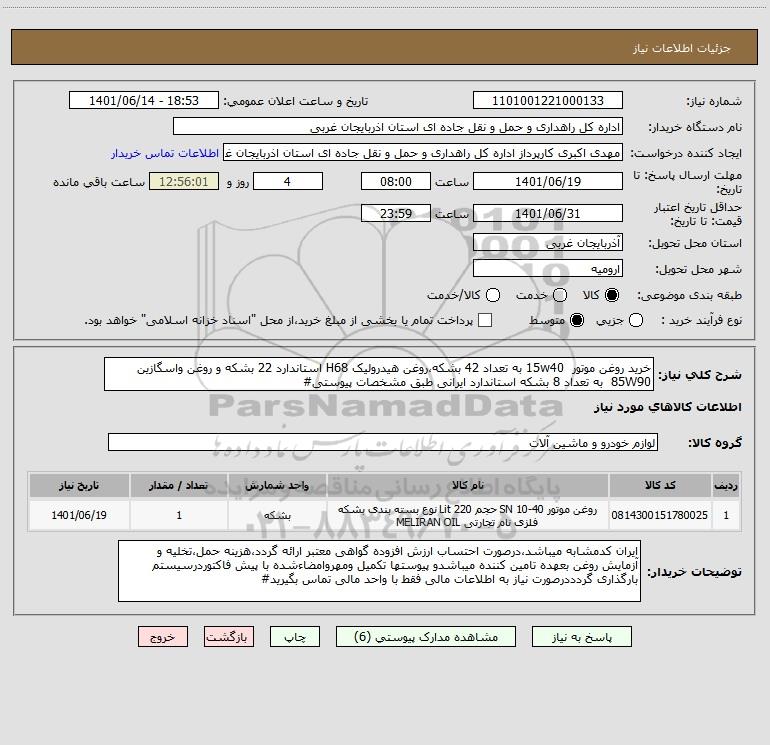
Task: Click the goods group لوازم خودرو field
Action: tap(383, 442)
